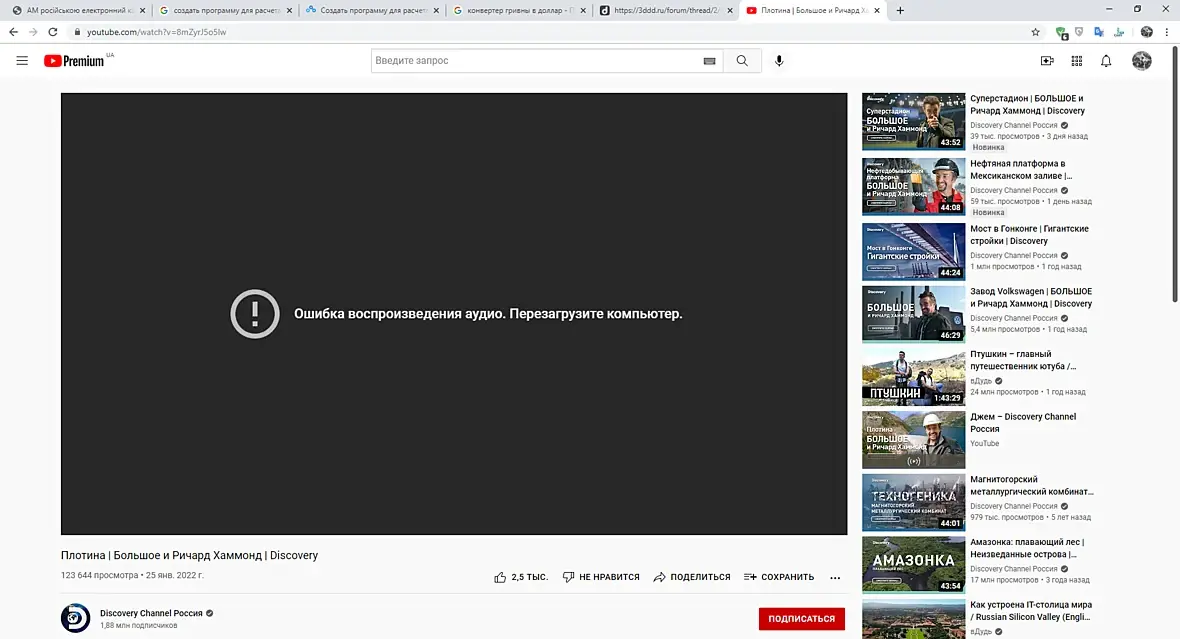Open Завод Volkswagen video title
1180x639 pixels.
[x=1031, y=297]
